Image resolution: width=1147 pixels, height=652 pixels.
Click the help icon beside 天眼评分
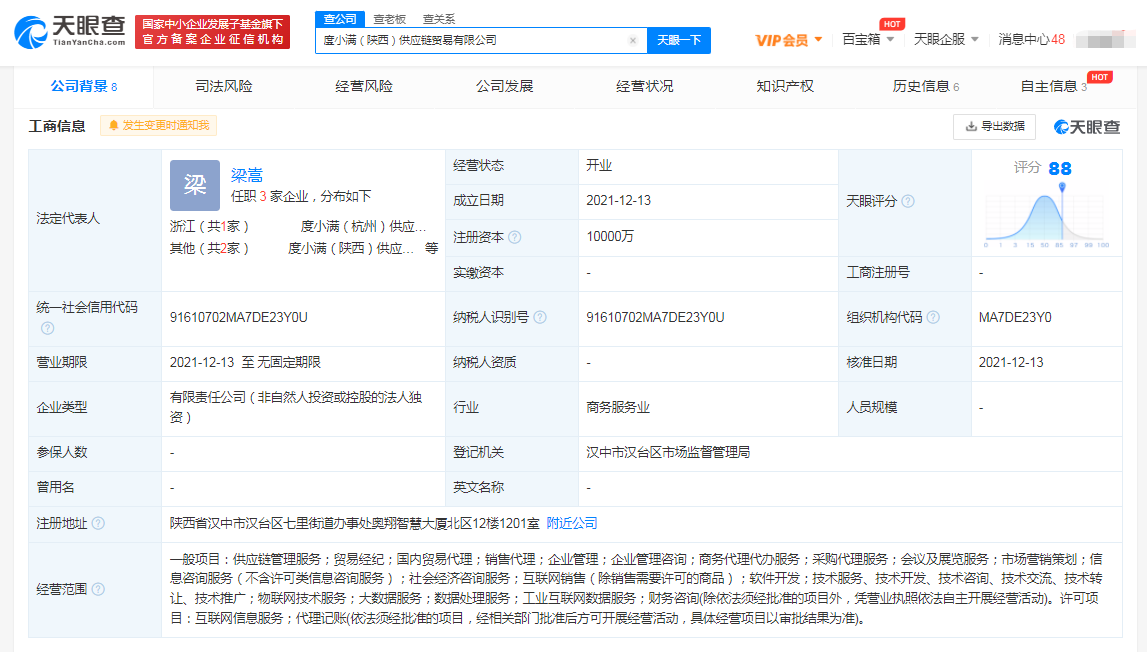click(x=908, y=201)
